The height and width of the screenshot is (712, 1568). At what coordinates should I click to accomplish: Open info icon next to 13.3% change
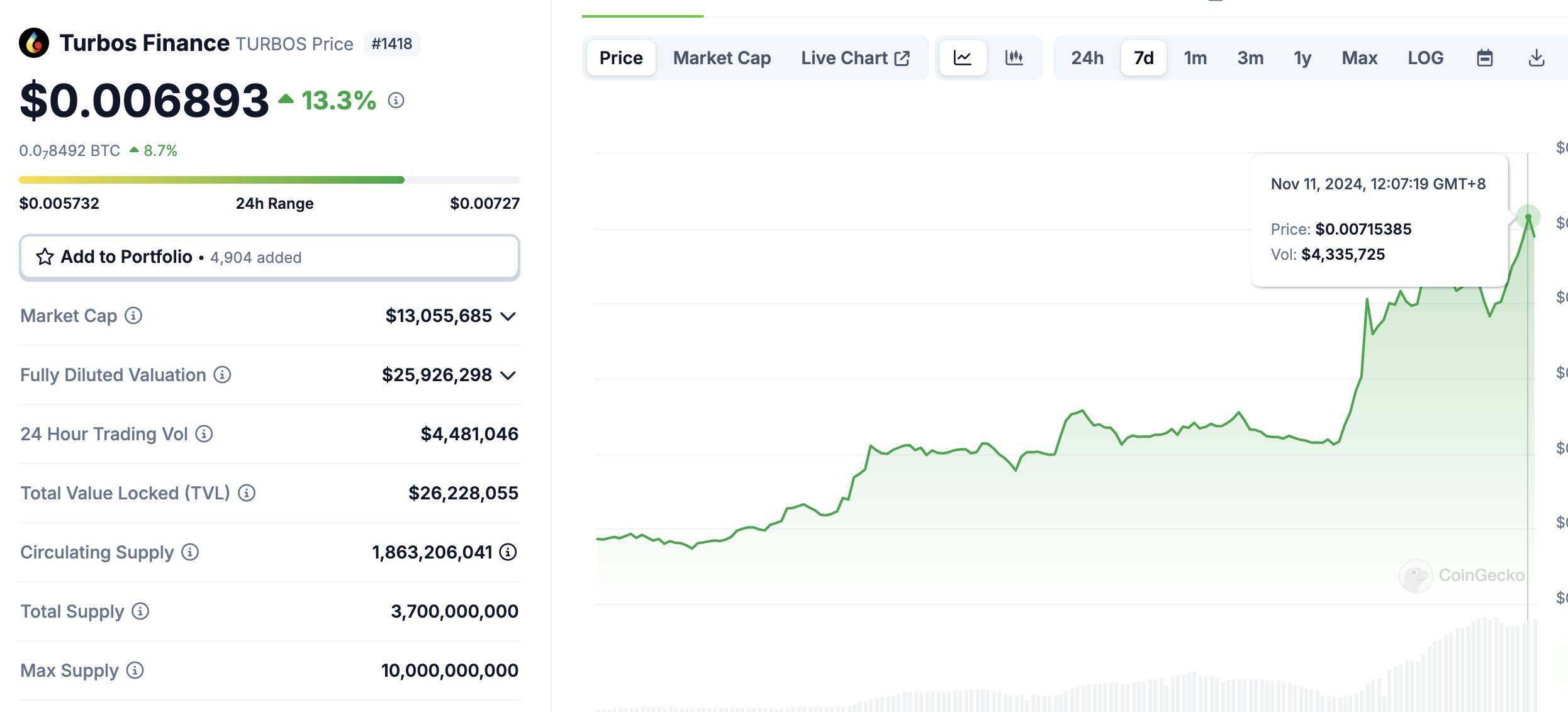point(396,100)
